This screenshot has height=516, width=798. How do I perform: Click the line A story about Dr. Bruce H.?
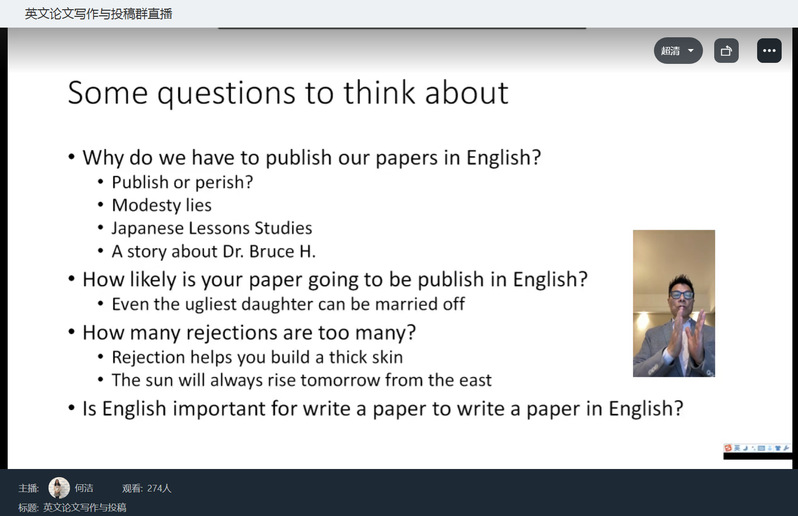coord(213,251)
